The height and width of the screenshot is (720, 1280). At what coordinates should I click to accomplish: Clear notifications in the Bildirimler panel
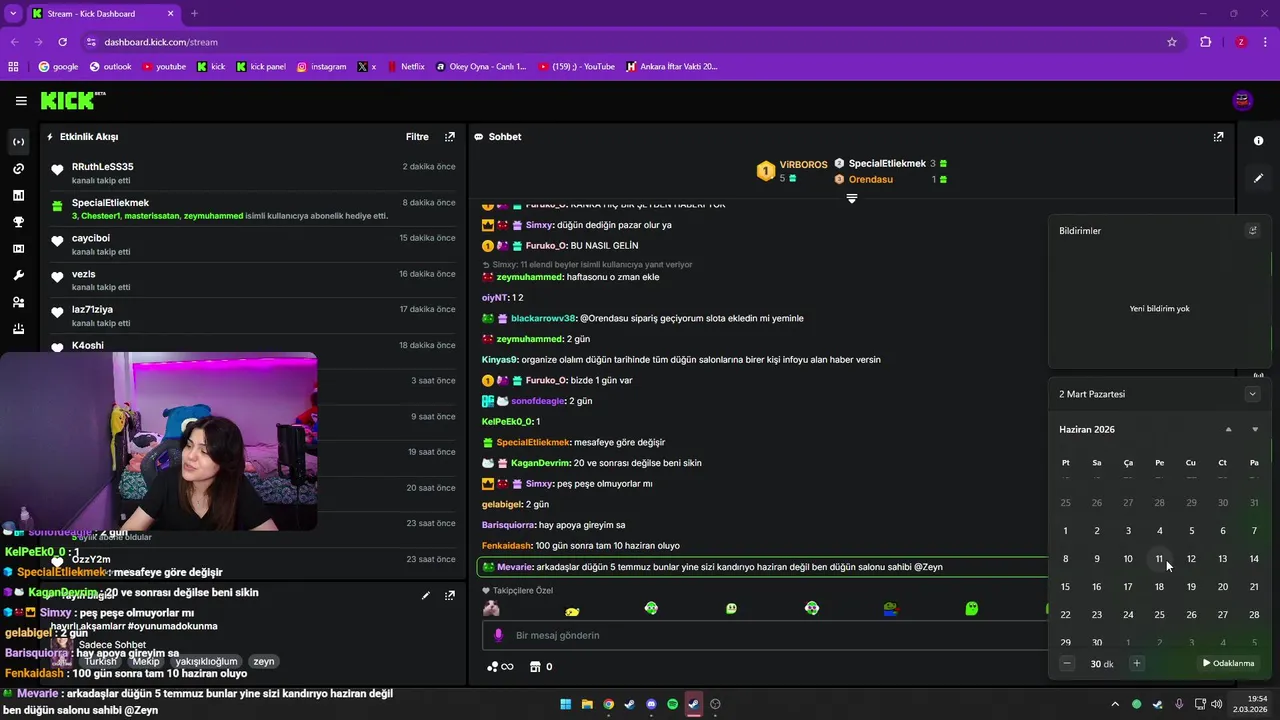click(1253, 231)
